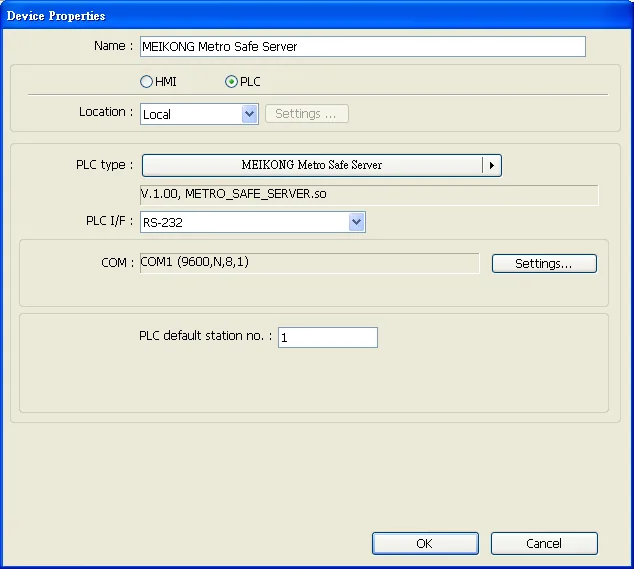This screenshot has width=634, height=569.
Task: Click the "Name :" label
Action: coord(113,46)
